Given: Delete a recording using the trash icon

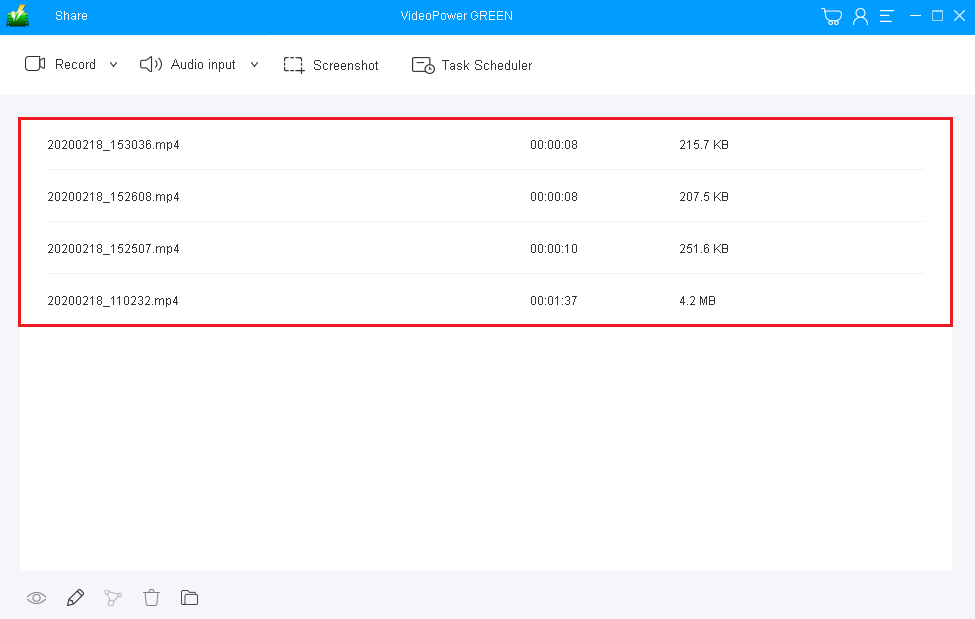Looking at the screenshot, I should pos(151,597).
